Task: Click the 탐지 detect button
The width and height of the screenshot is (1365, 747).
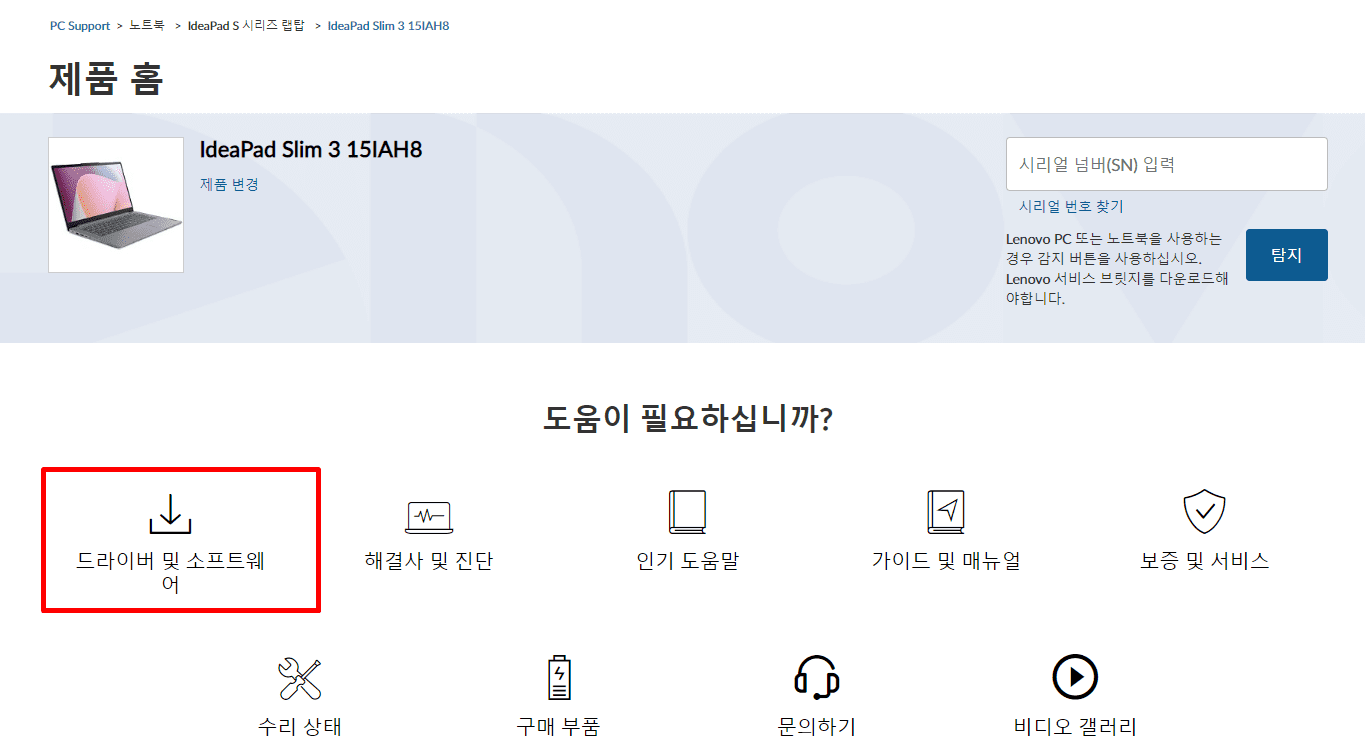Action: tap(1286, 255)
